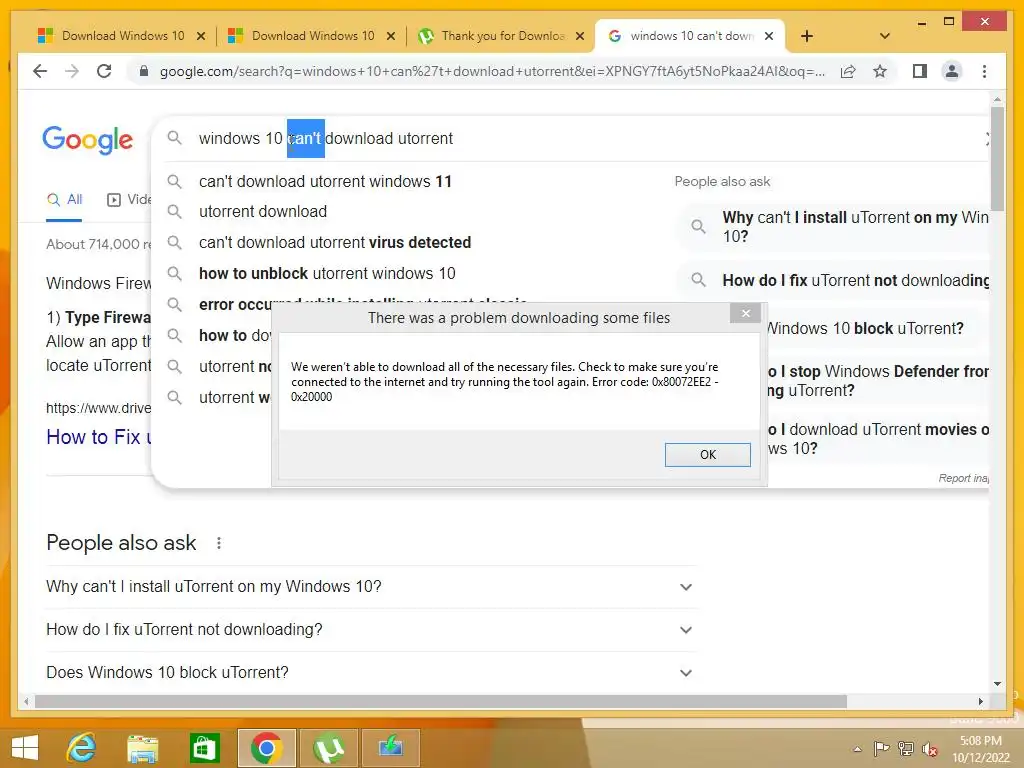Click into the Google search box text
The height and width of the screenshot is (768, 1024).
click(x=326, y=138)
